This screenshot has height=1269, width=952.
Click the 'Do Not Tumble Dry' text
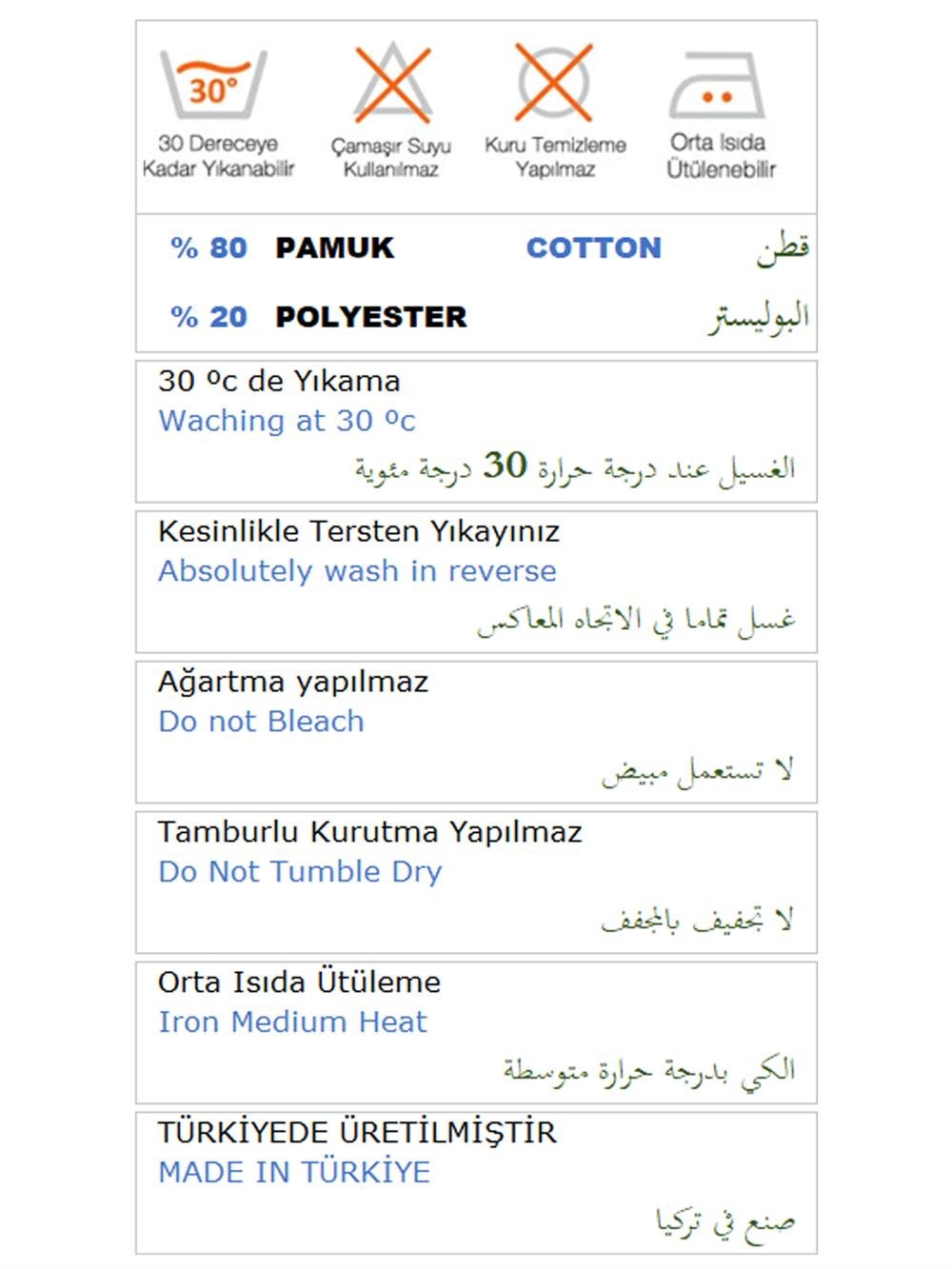coord(300,872)
